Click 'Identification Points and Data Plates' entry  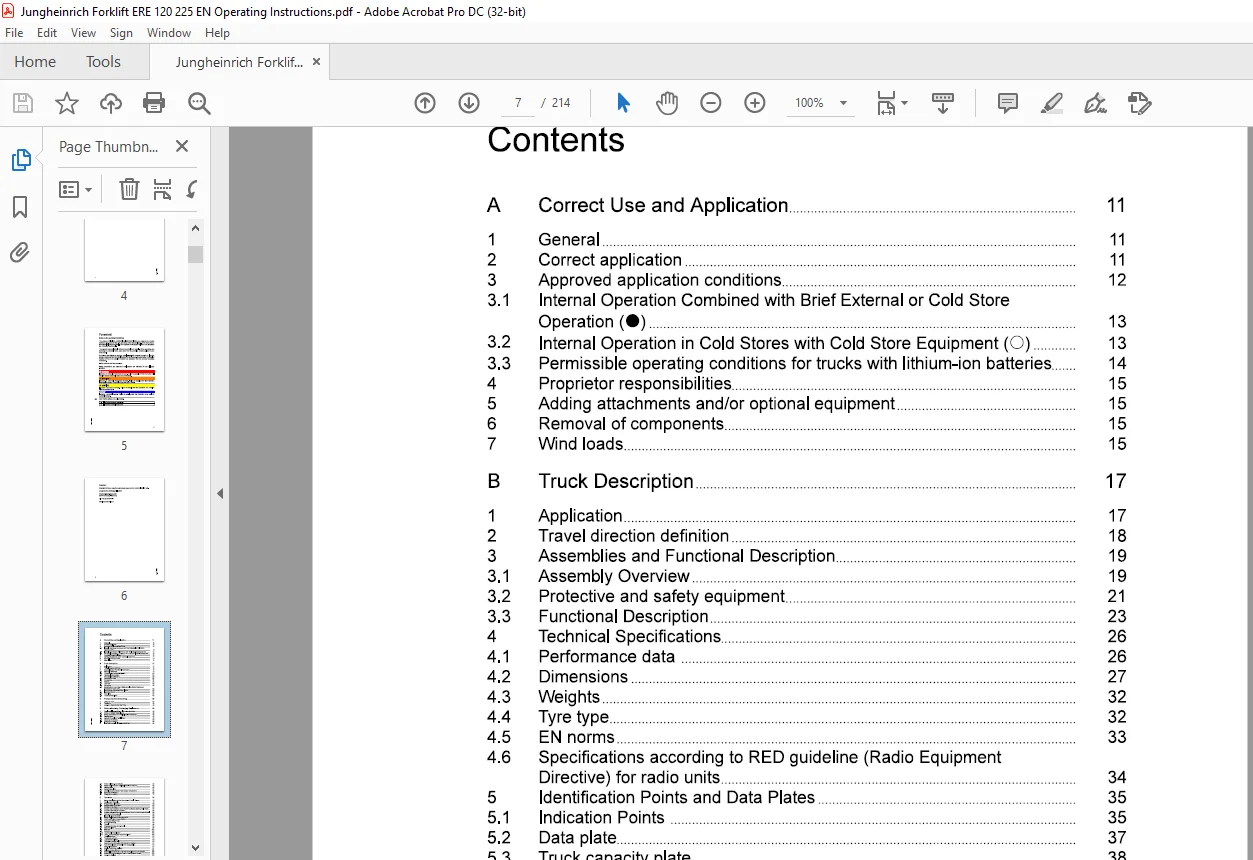[x=677, y=797]
